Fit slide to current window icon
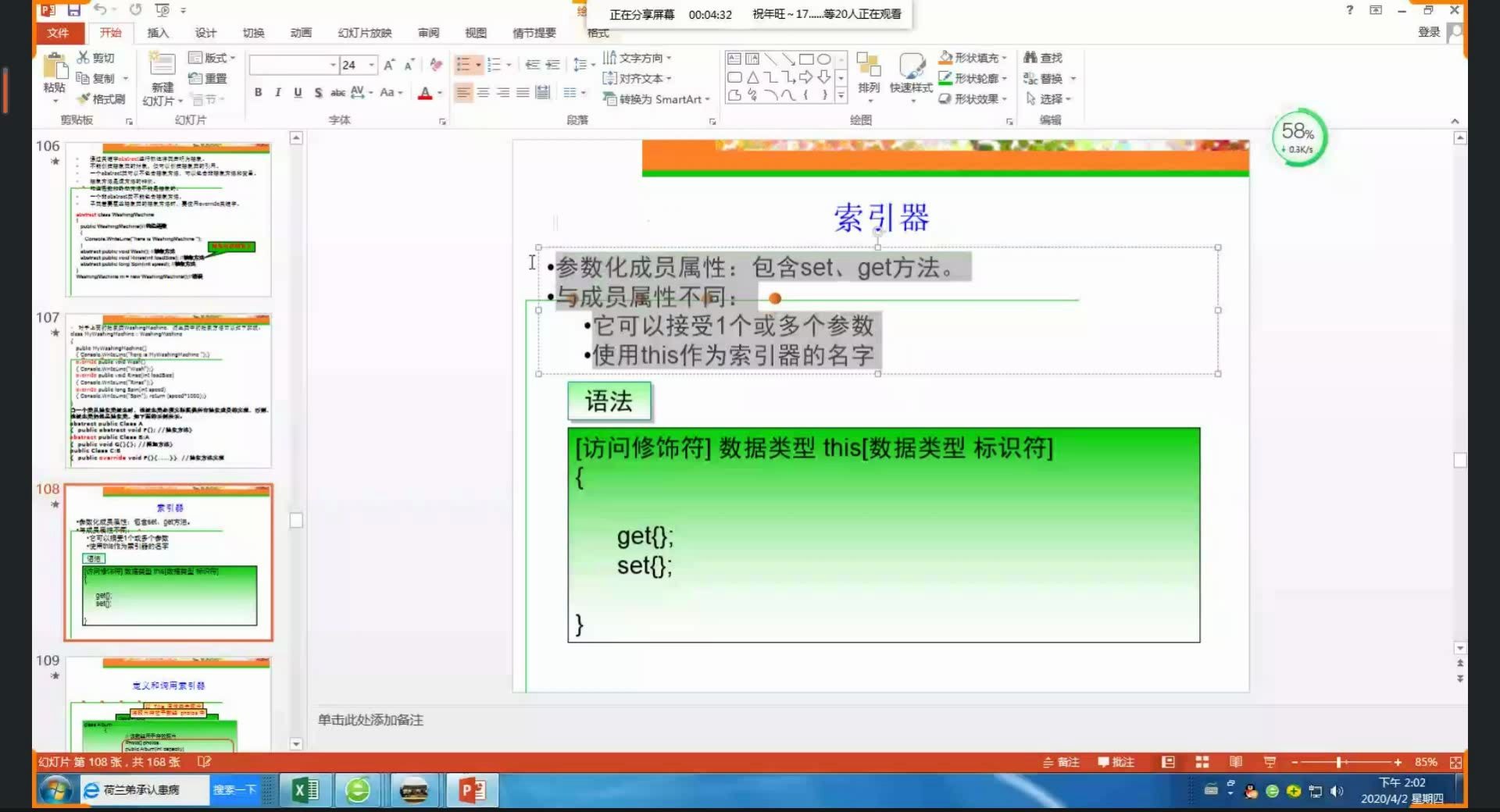The width and height of the screenshot is (1500, 812). point(1455,762)
